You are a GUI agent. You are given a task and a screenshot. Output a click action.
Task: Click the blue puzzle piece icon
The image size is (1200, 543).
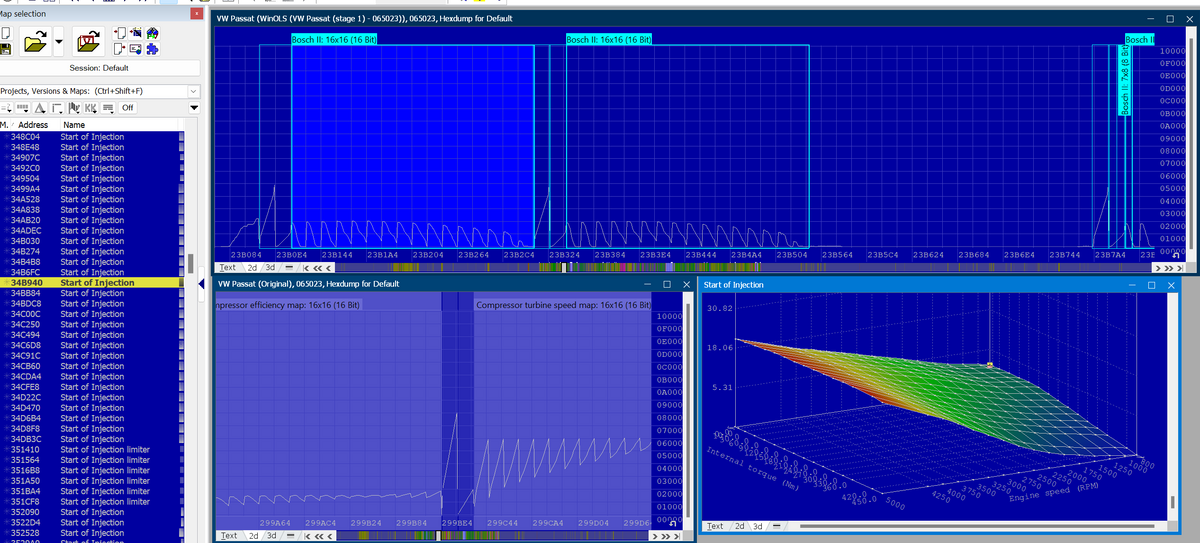tap(152, 49)
